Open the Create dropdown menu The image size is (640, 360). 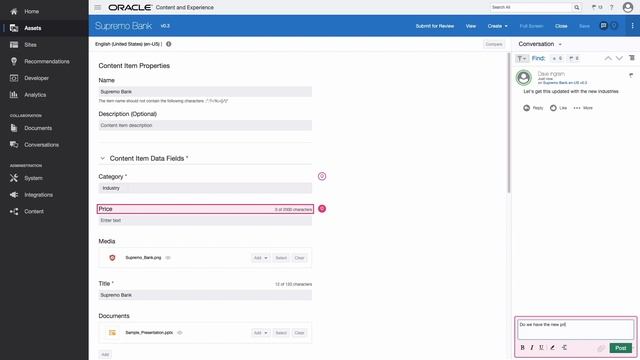498,26
